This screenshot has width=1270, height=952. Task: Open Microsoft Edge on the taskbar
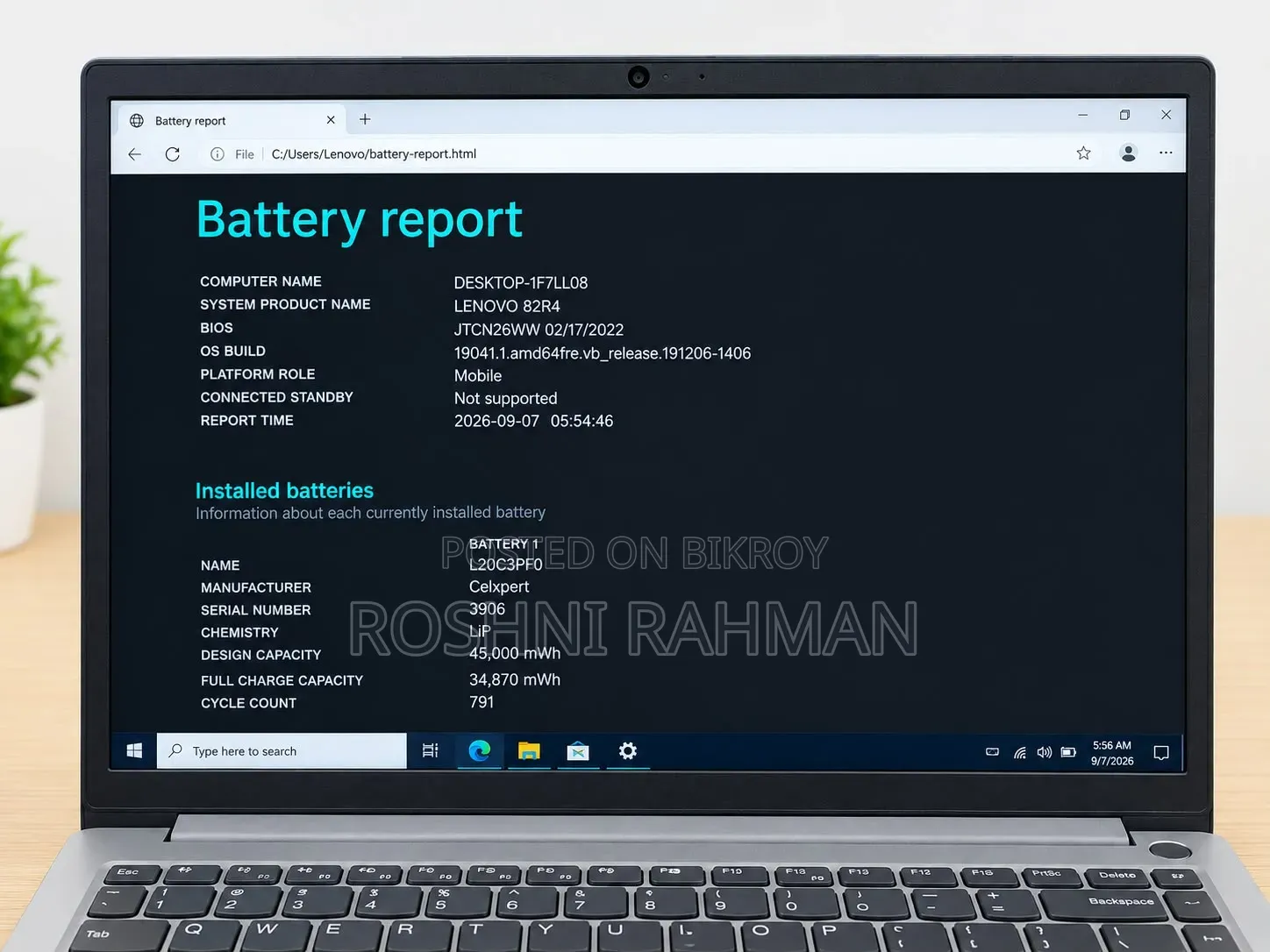[480, 751]
